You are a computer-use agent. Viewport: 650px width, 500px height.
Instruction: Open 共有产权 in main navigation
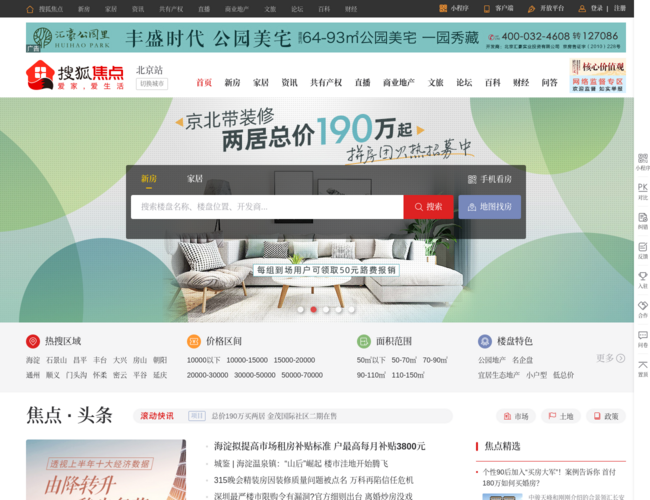click(x=326, y=83)
